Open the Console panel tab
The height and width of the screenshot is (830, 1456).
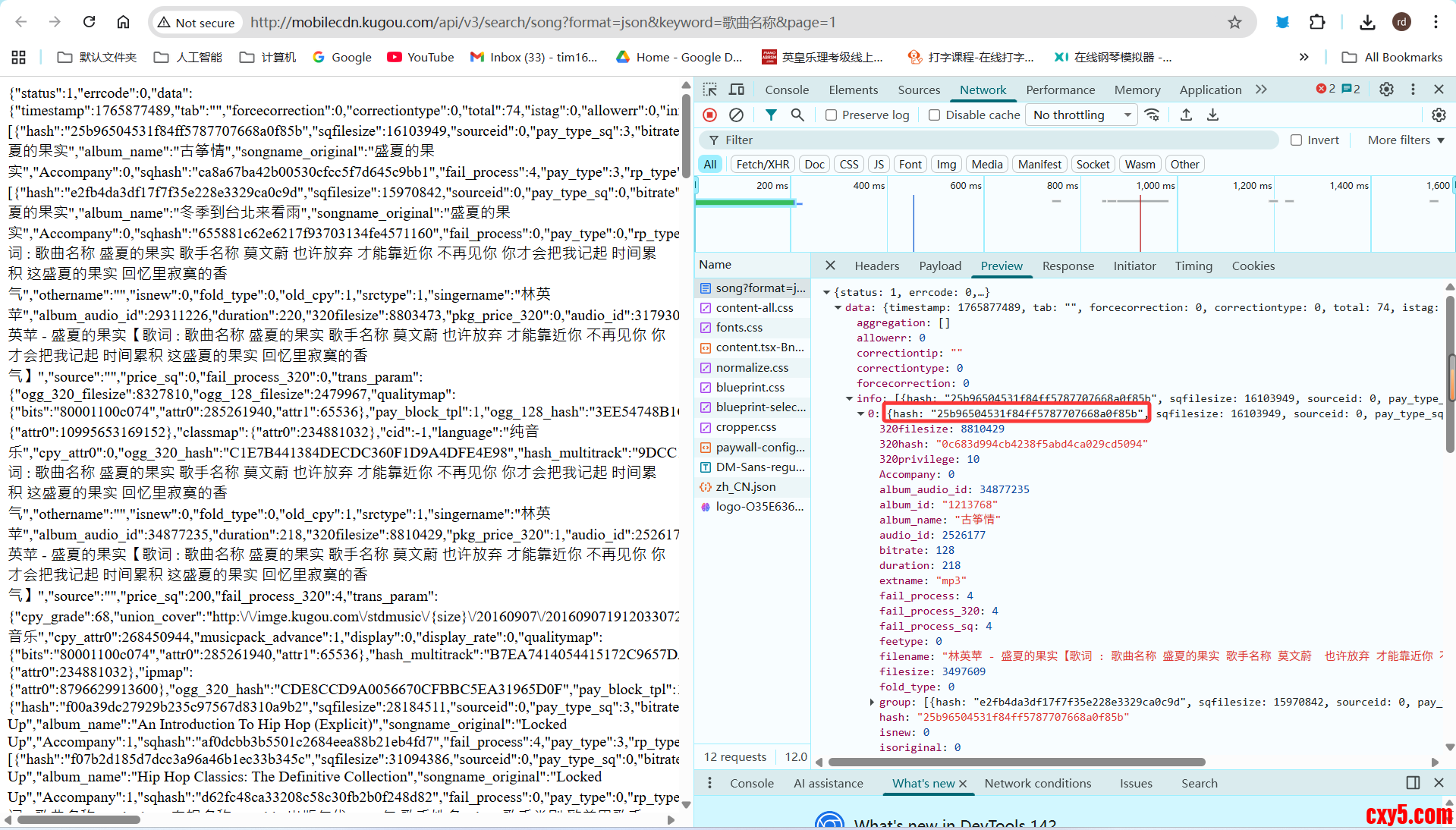[787, 90]
